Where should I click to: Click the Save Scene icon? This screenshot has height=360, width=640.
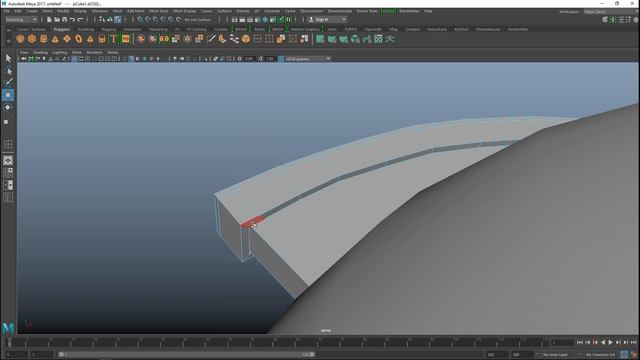pos(64,19)
